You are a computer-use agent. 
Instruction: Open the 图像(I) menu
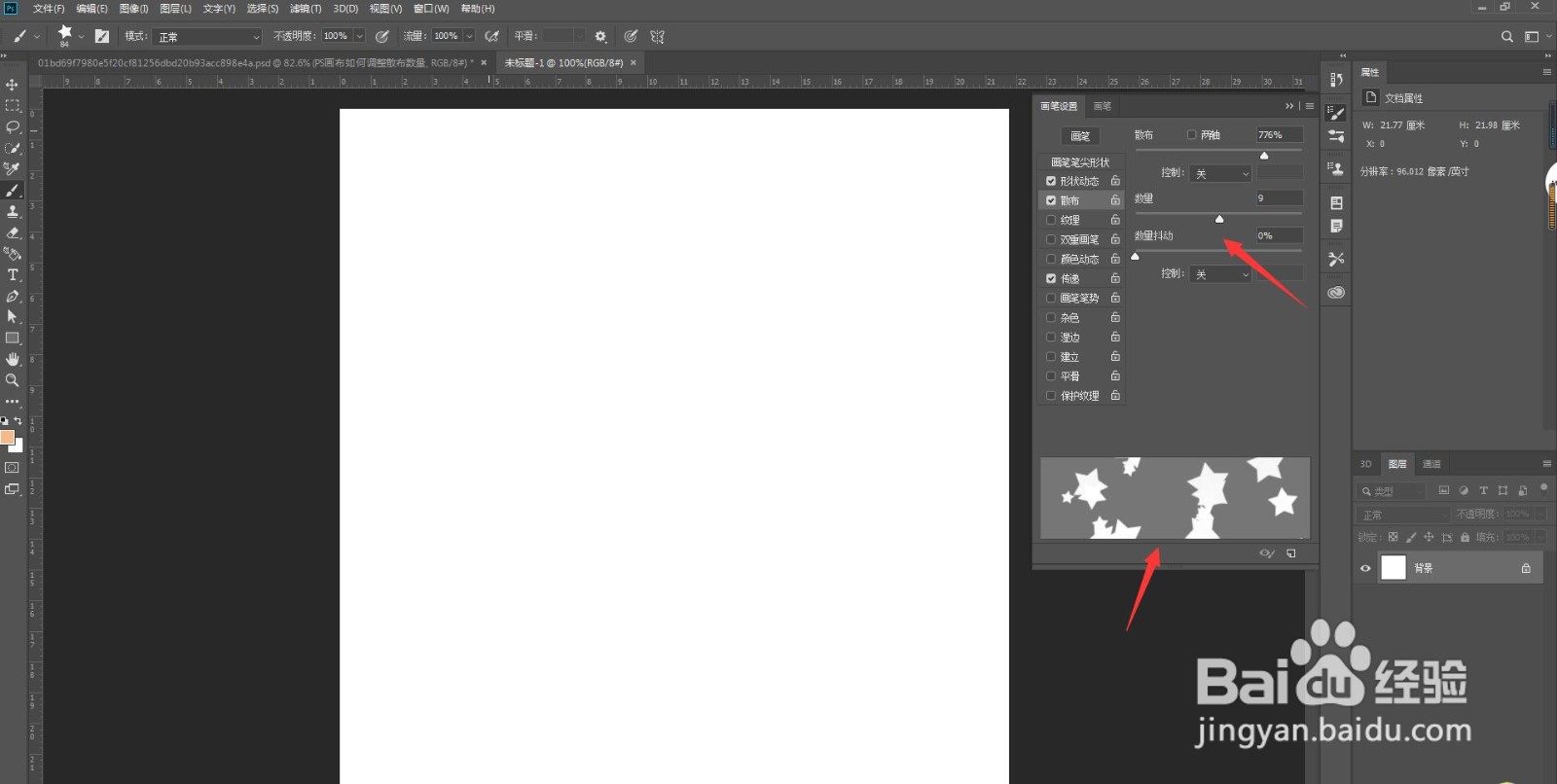point(133,9)
